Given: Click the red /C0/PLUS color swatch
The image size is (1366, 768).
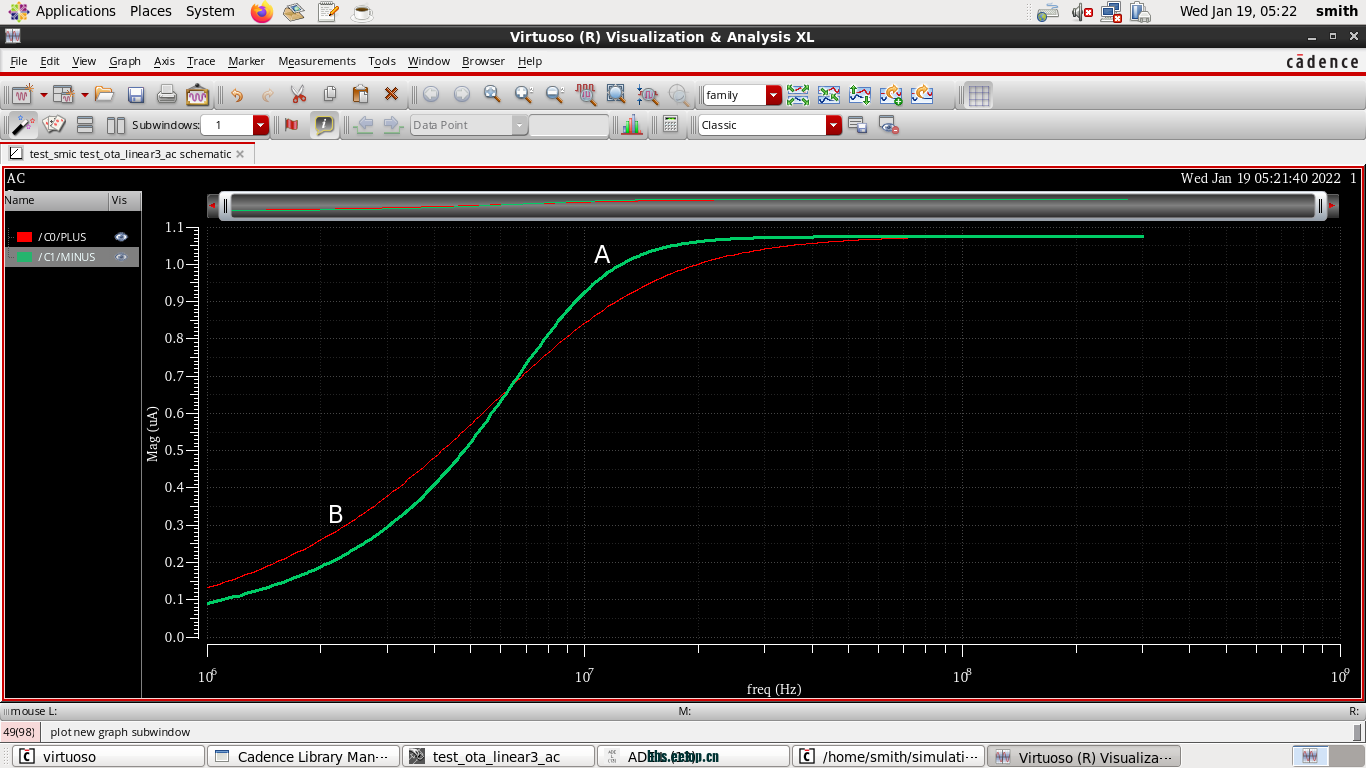Looking at the screenshot, I should click(25, 237).
